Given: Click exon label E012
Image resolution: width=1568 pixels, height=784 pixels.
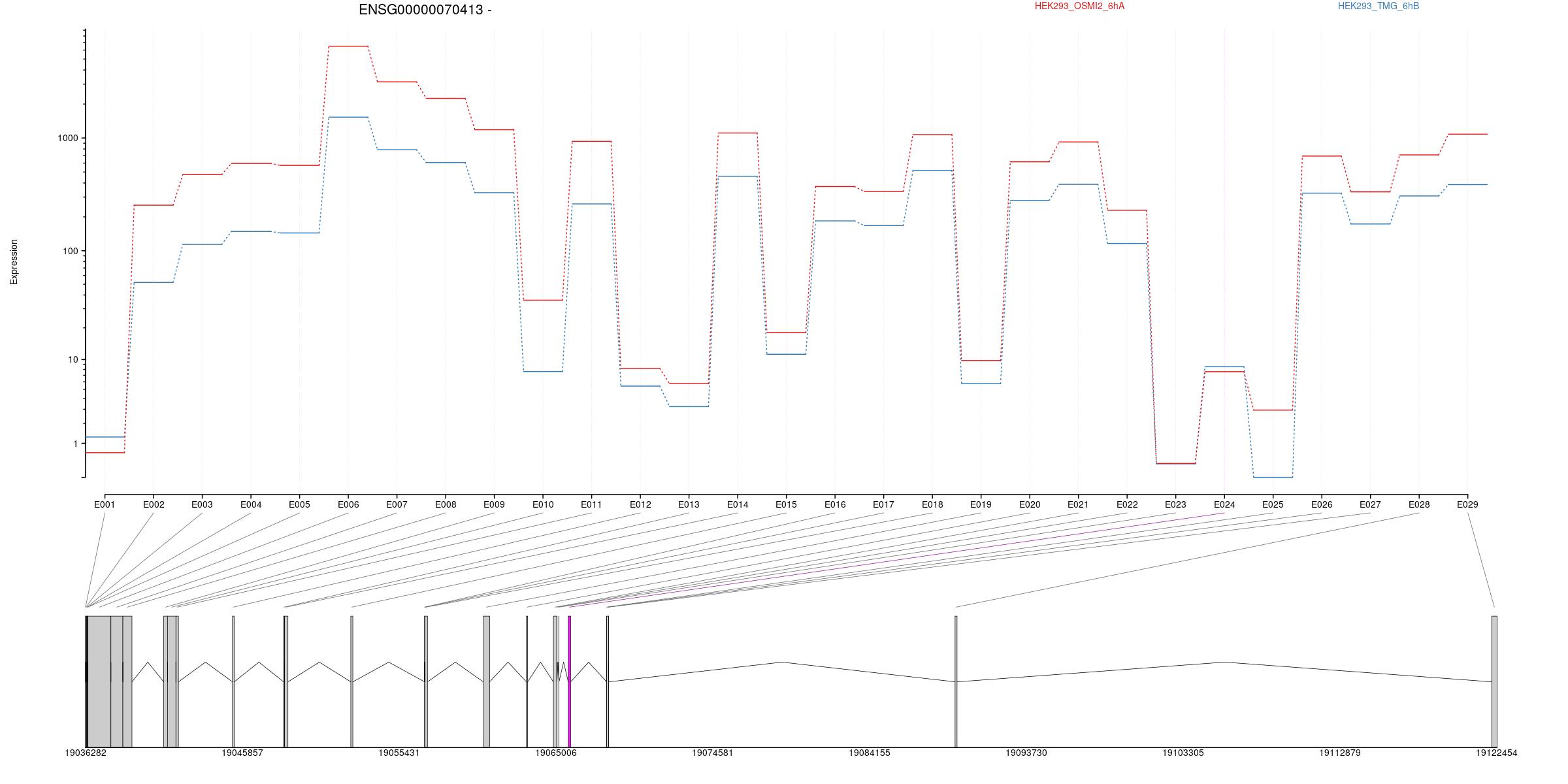Looking at the screenshot, I should click(x=640, y=504).
